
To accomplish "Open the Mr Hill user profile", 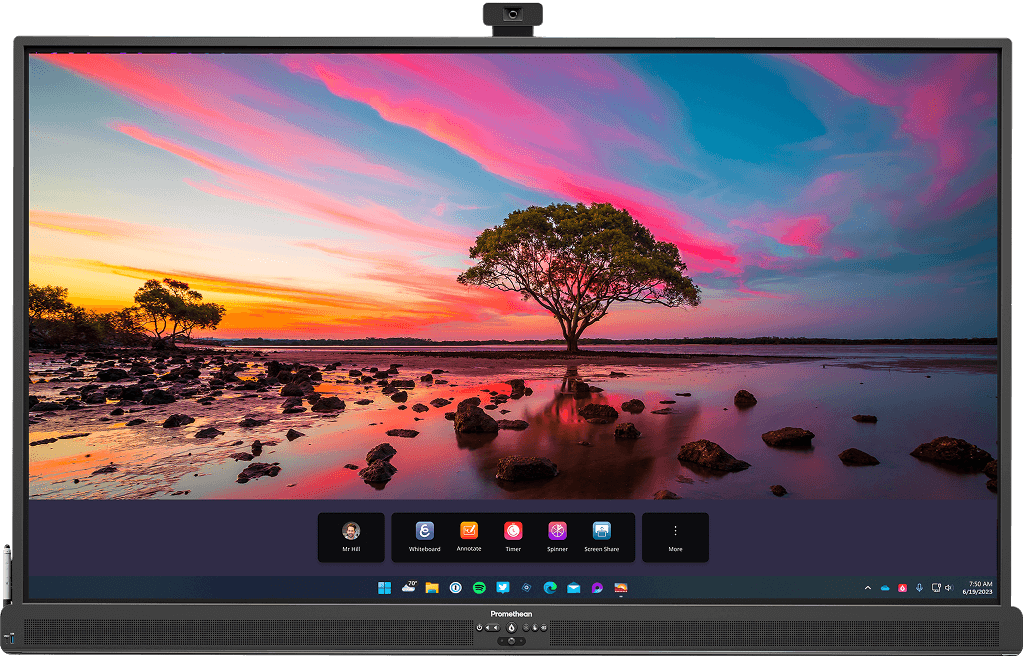I will coord(351,537).
